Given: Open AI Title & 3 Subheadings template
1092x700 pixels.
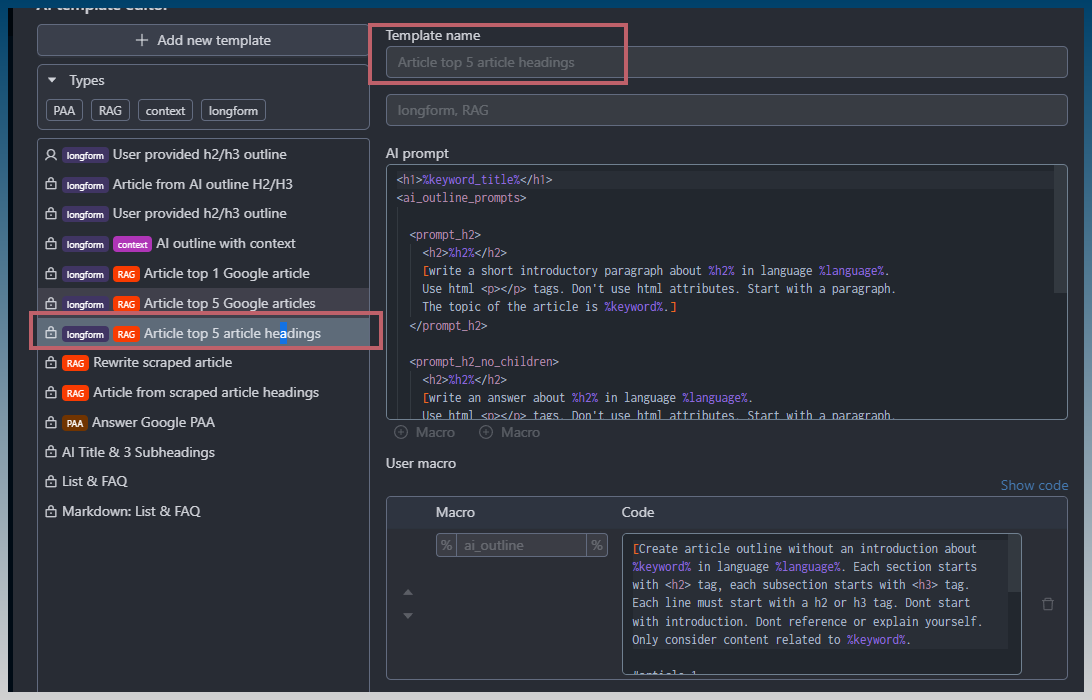Looking at the screenshot, I should (203, 453).
